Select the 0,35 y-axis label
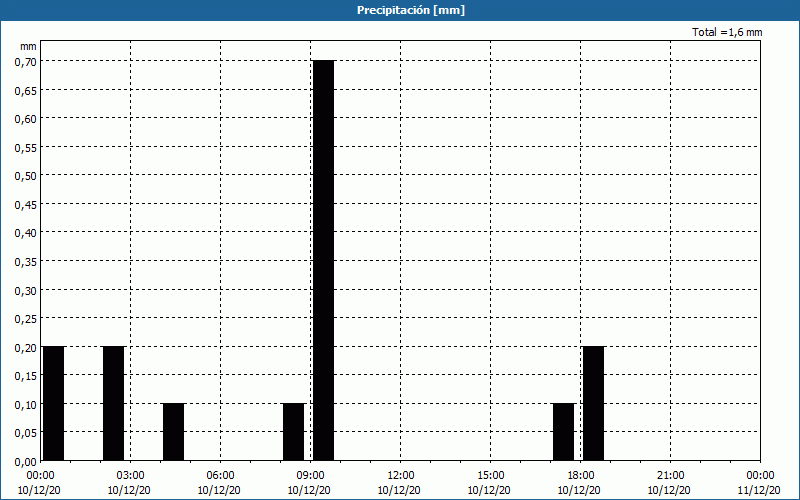The height and width of the screenshot is (500, 800). pos(26,262)
